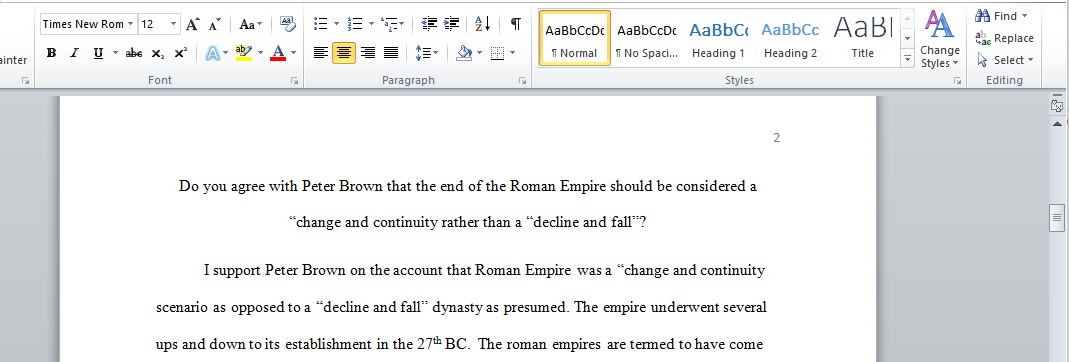Justify the paragraph text

click(x=391, y=52)
